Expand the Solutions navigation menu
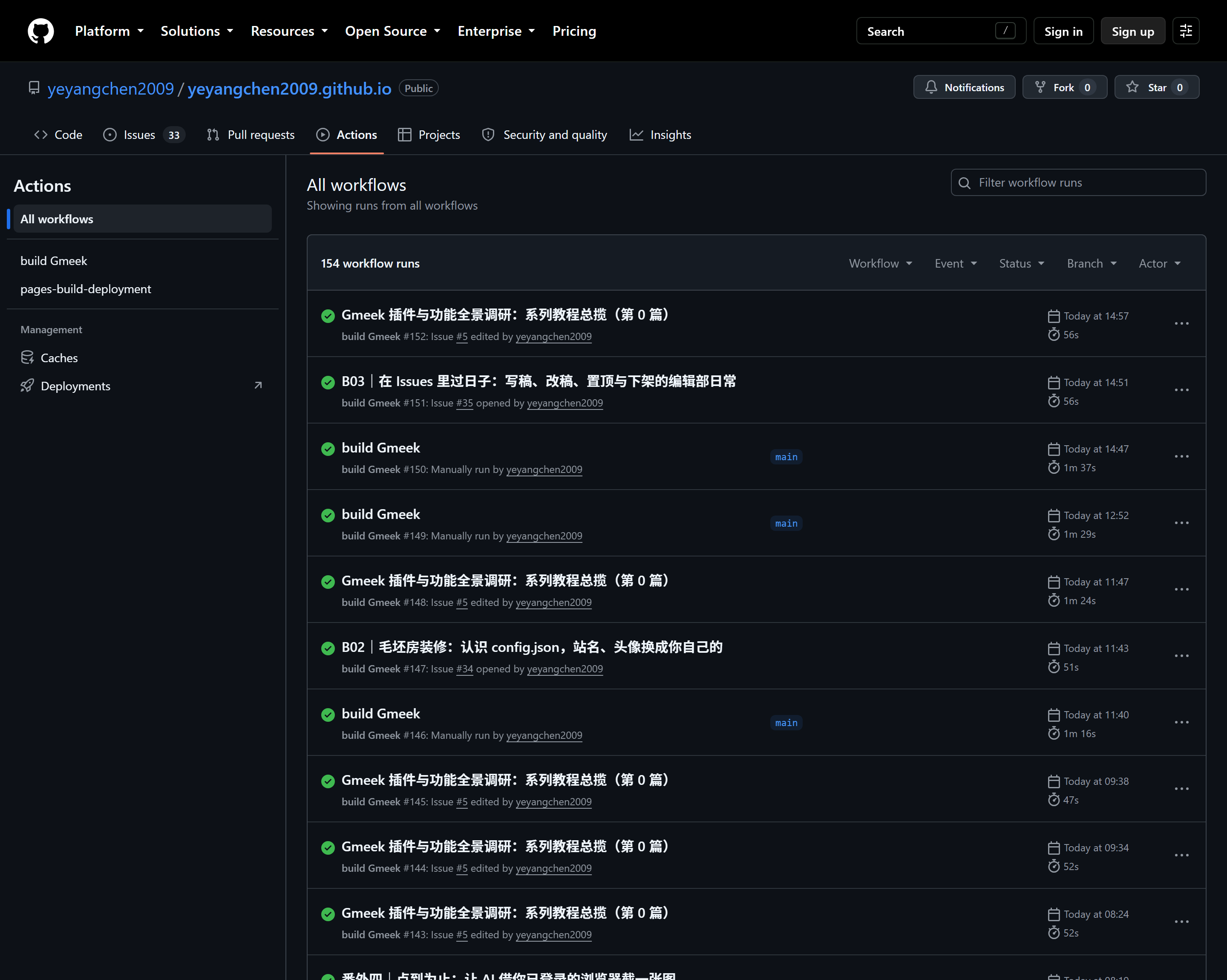Viewport: 1227px width, 980px height. pyautogui.click(x=197, y=31)
